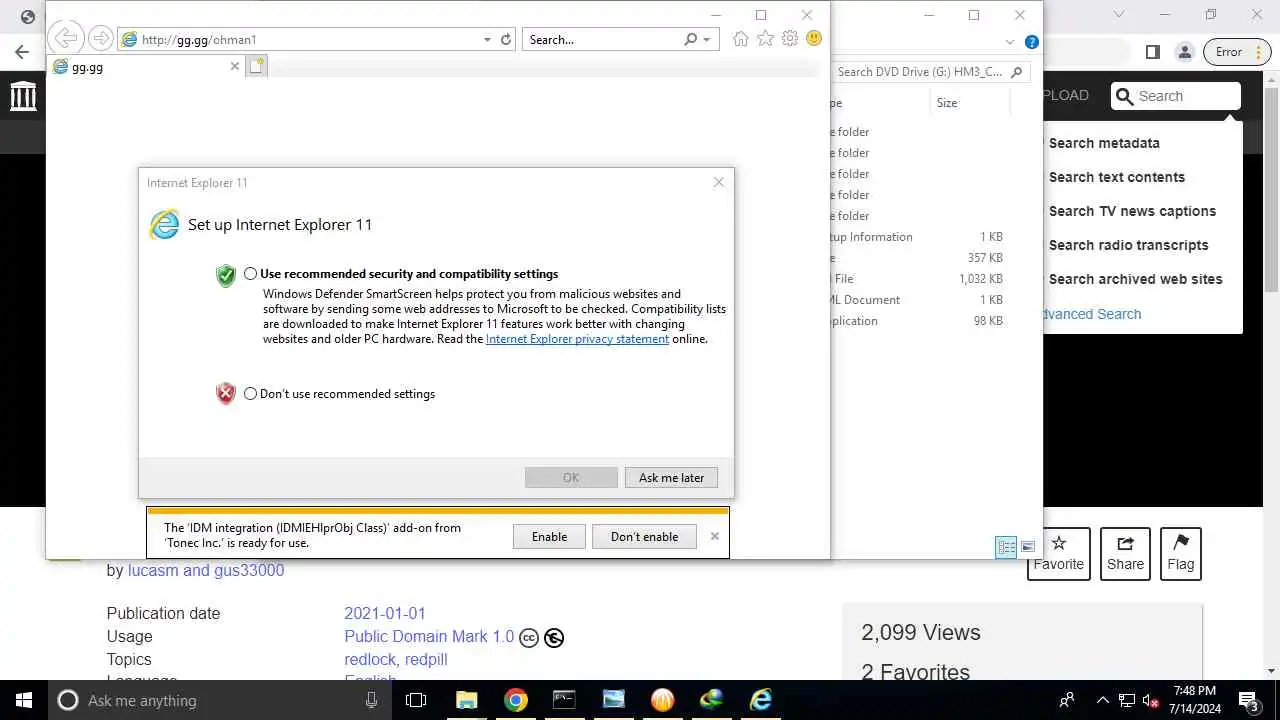Open Command Prompt from the taskbar
Image resolution: width=1280 pixels, height=720 pixels.
click(564, 700)
